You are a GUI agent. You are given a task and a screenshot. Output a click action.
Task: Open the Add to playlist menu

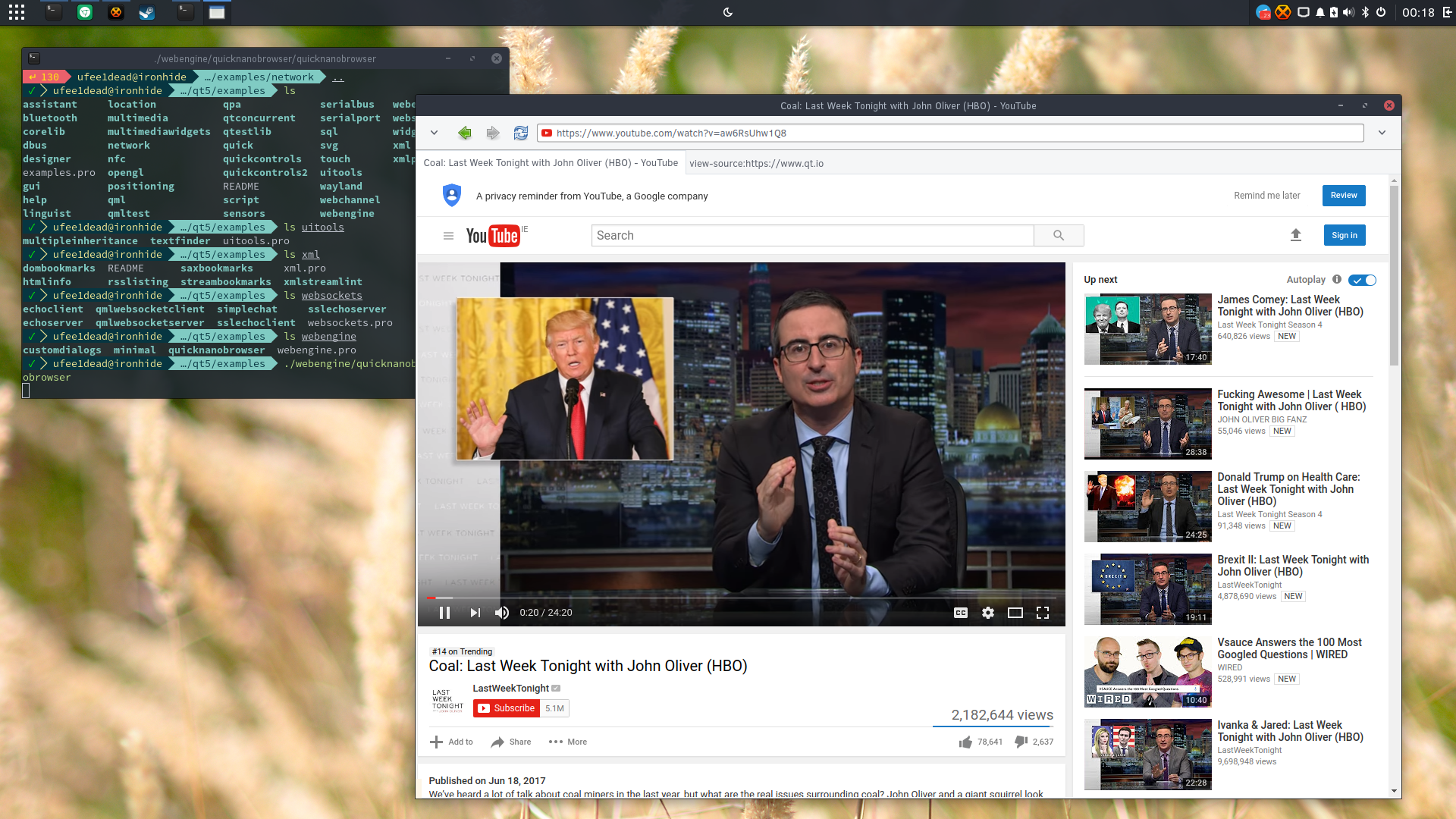click(x=451, y=742)
